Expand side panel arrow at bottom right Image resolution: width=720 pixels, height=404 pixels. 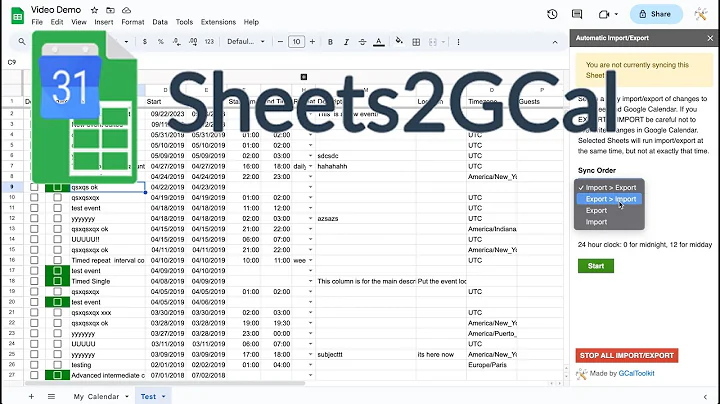click(705, 397)
